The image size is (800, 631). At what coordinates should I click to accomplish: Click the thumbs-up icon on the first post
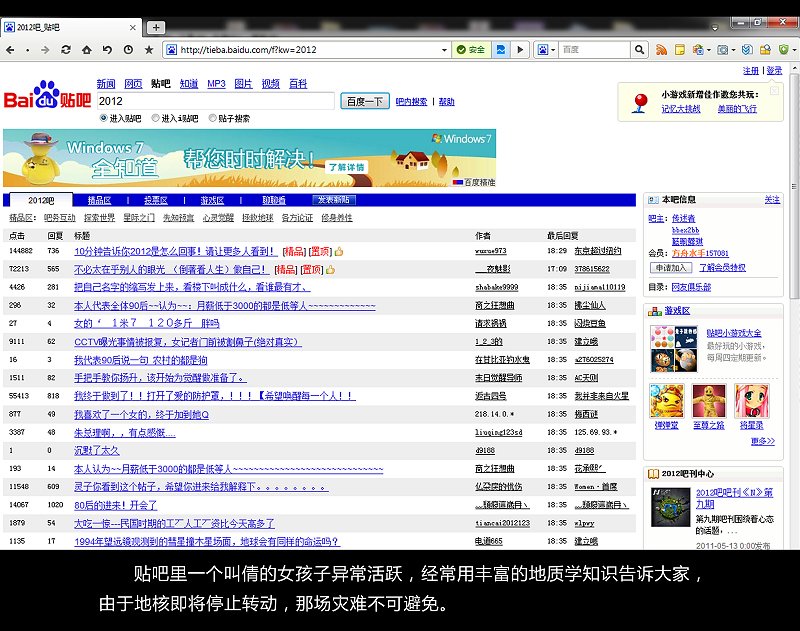339,251
